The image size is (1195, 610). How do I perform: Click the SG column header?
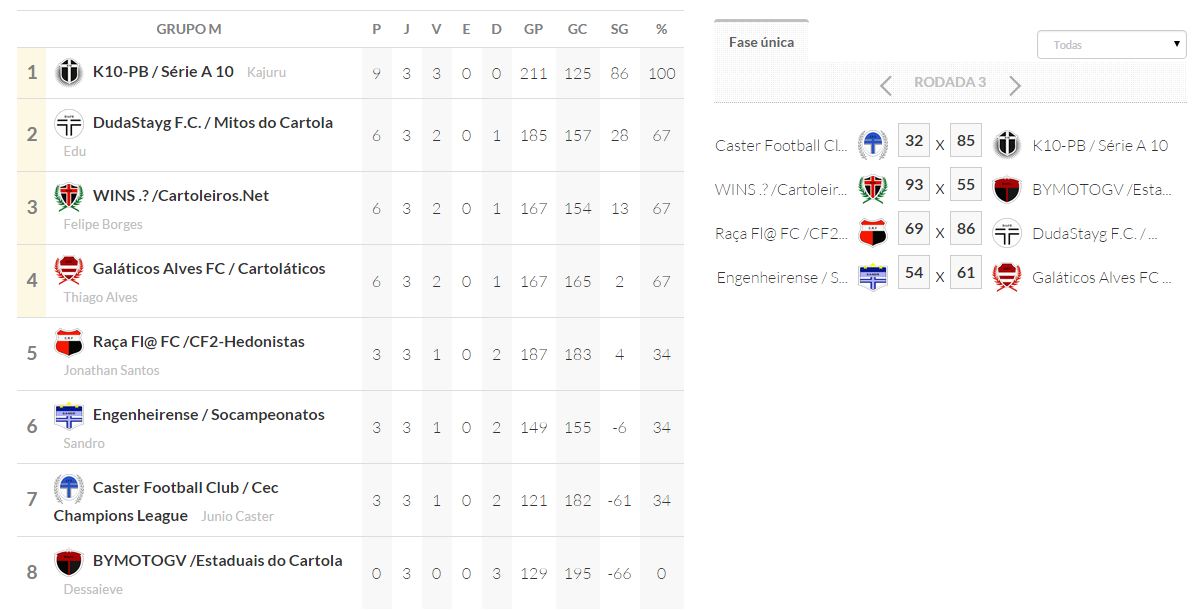[x=619, y=29]
